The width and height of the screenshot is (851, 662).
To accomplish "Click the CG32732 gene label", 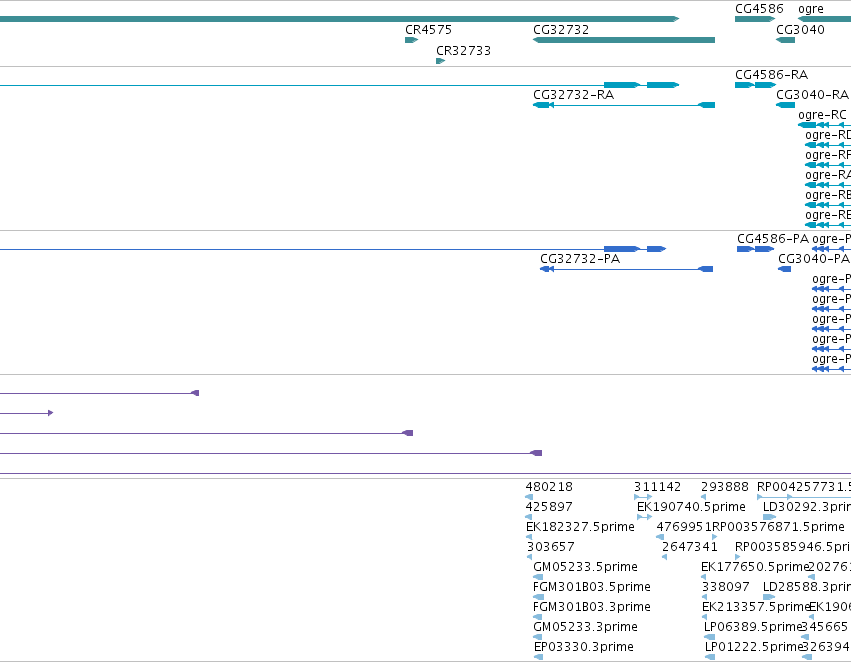I will click(x=561, y=30).
